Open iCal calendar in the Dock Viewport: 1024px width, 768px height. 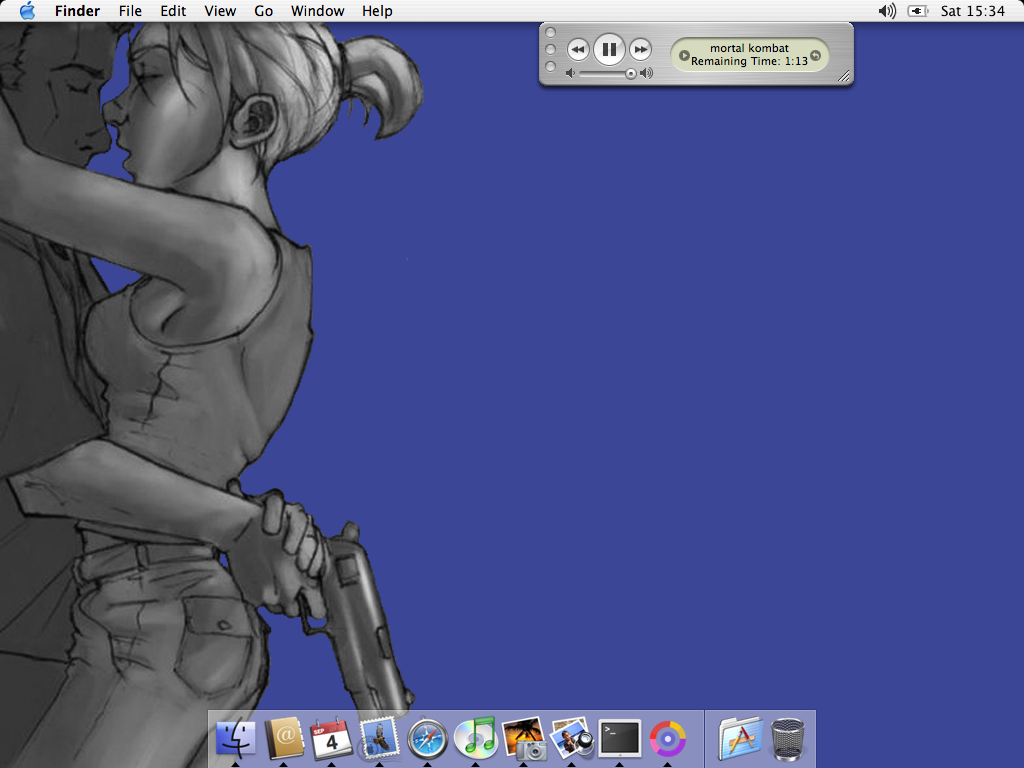point(332,738)
